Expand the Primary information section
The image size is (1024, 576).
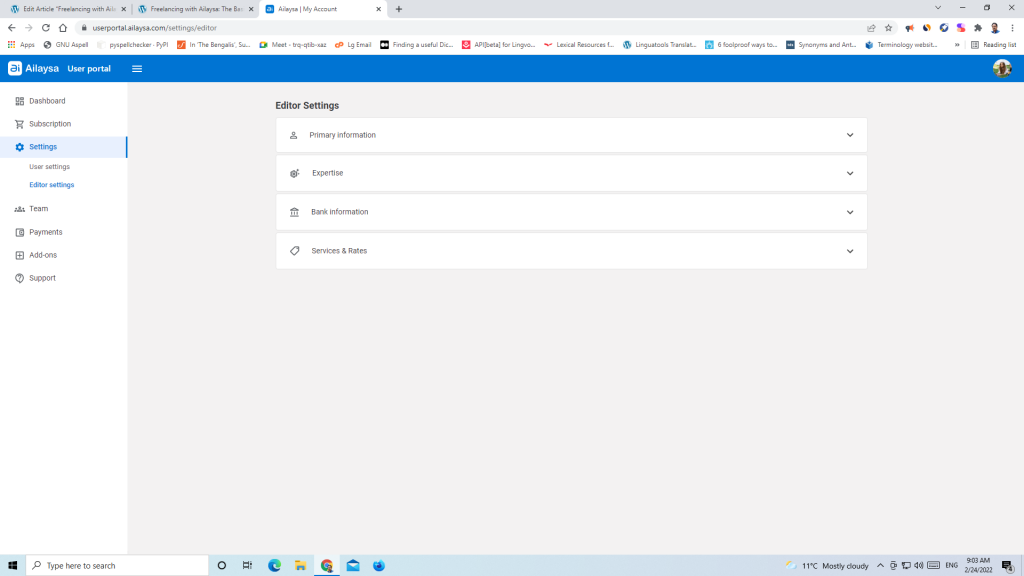[x=571, y=135]
